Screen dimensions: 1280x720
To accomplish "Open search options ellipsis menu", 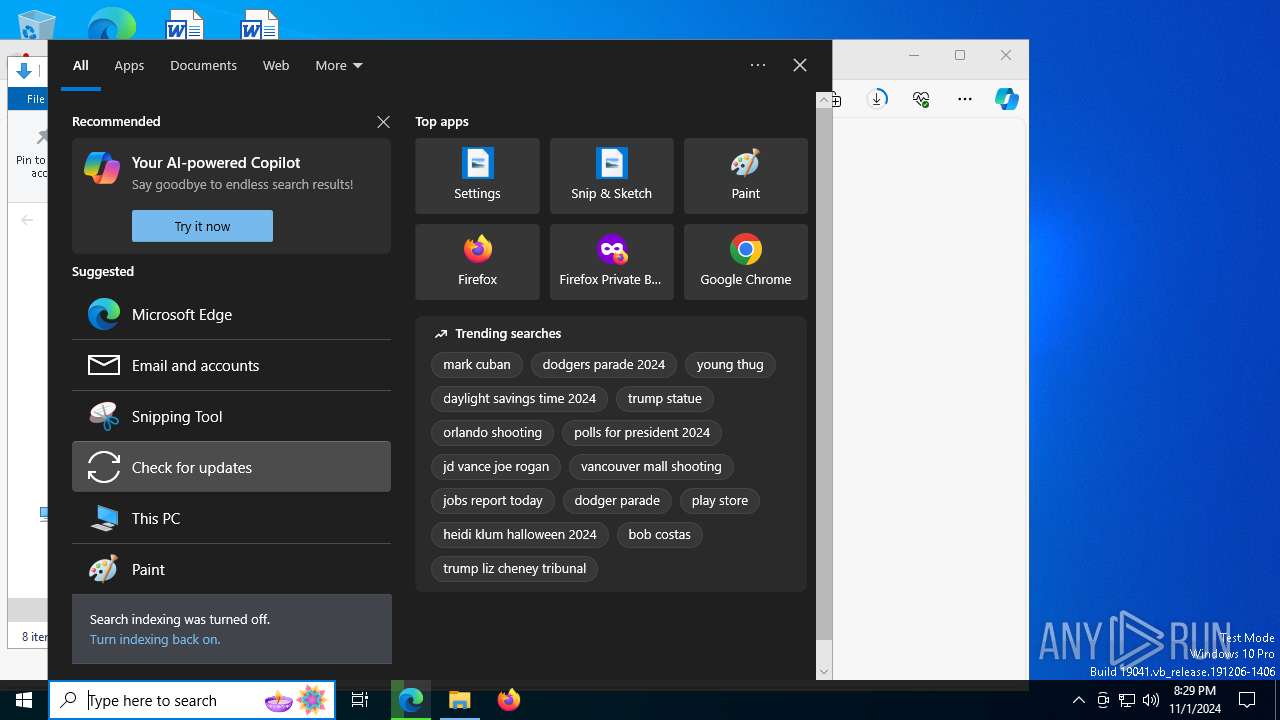I will (758, 65).
